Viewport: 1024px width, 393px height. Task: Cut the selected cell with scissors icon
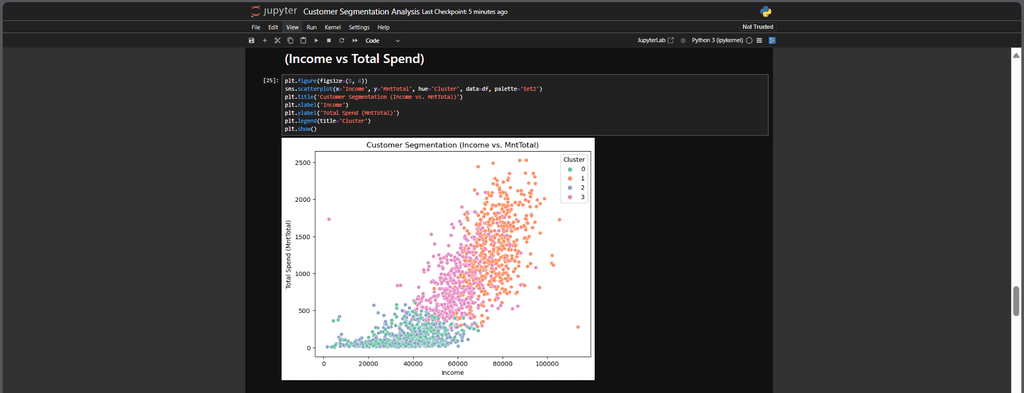pos(277,40)
